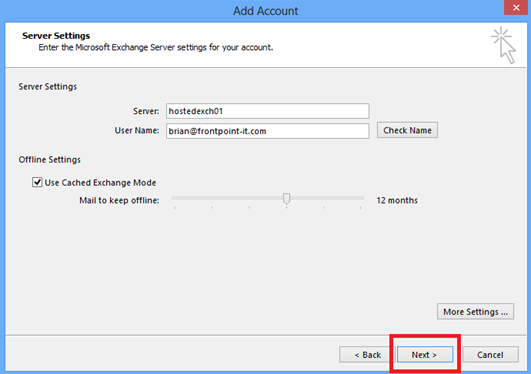Click the bold 'Server Settings' heading

[x=56, y=36]
